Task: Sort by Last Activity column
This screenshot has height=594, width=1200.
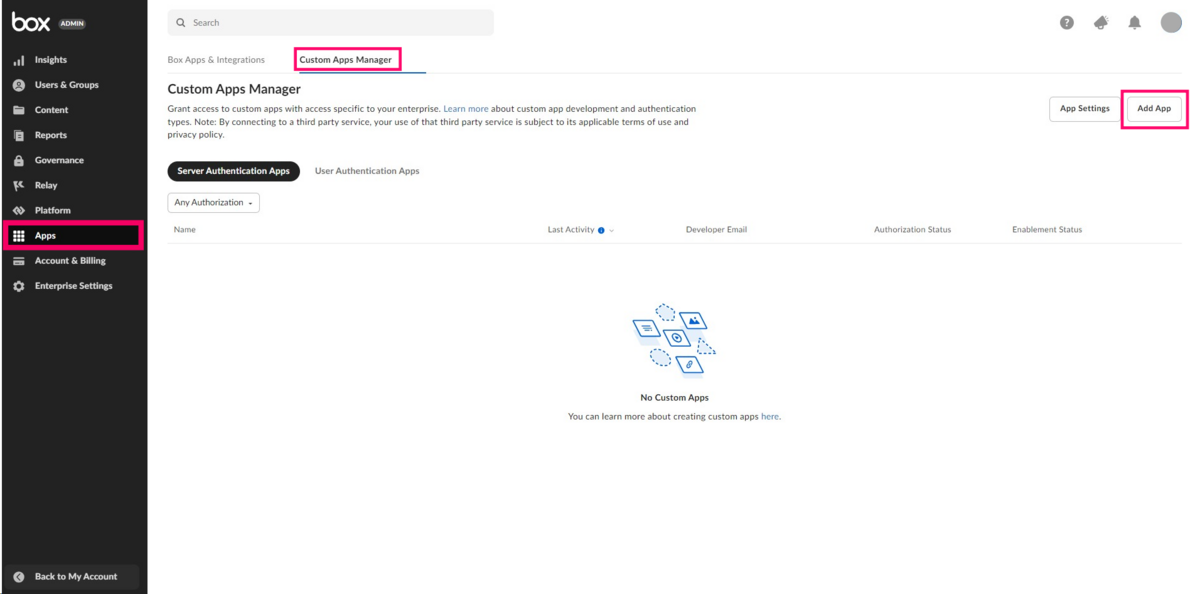Action: [571, 230]
